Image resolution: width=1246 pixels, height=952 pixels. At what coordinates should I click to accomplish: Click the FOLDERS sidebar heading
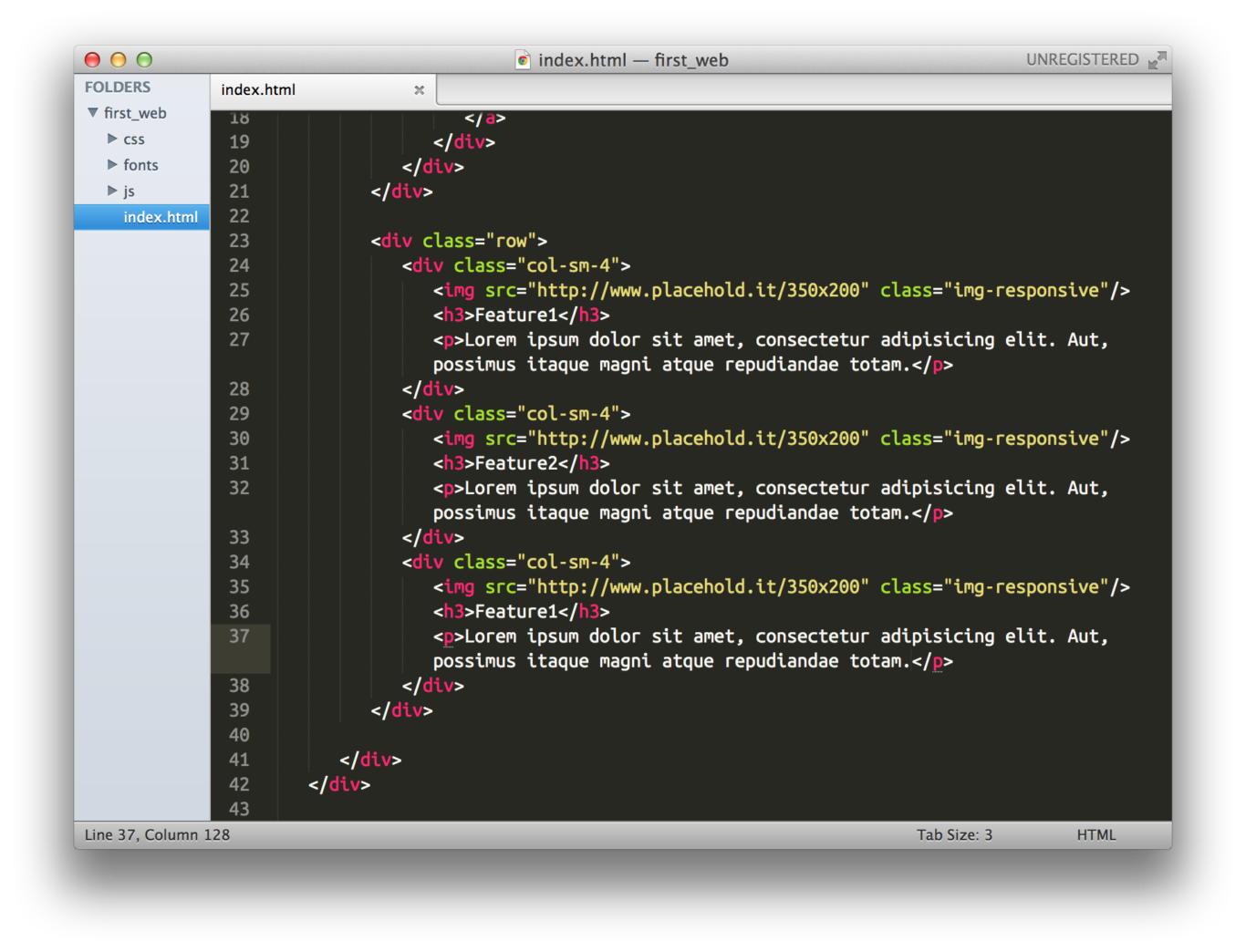pos(118,88)
